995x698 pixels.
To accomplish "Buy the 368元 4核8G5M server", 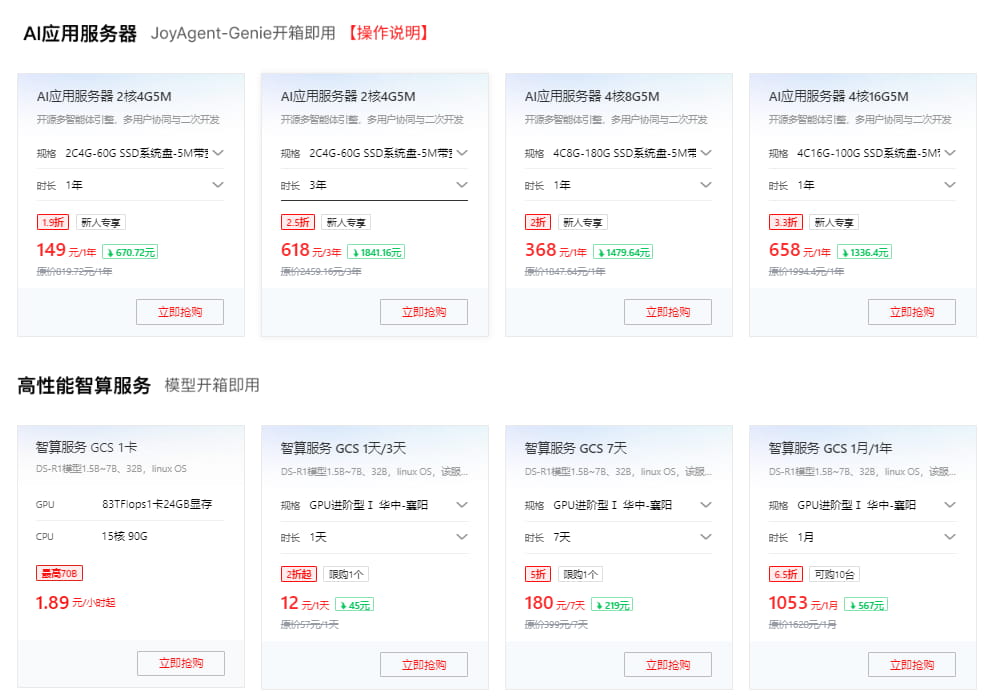I will 668,312.
